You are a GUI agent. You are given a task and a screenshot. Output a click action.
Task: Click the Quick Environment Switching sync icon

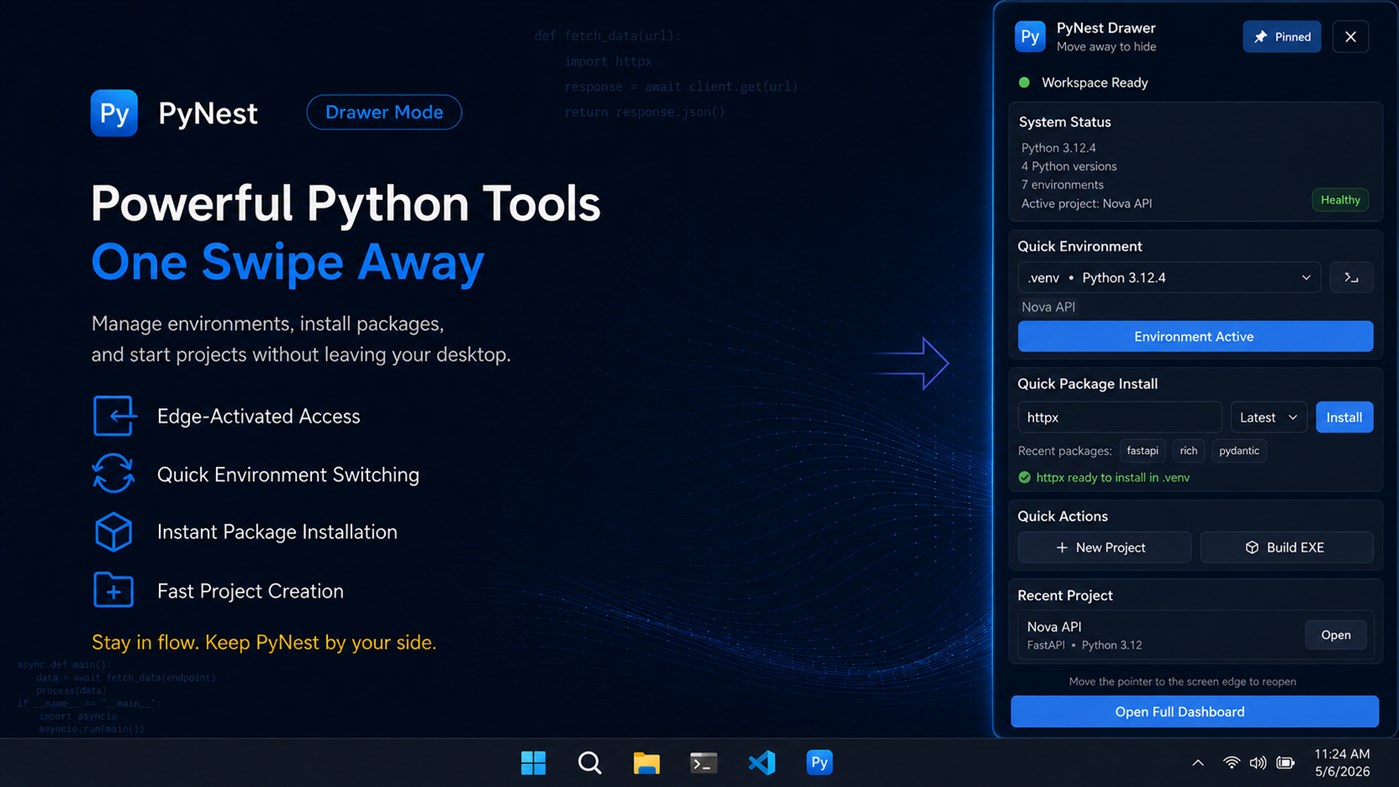(113, 473)
